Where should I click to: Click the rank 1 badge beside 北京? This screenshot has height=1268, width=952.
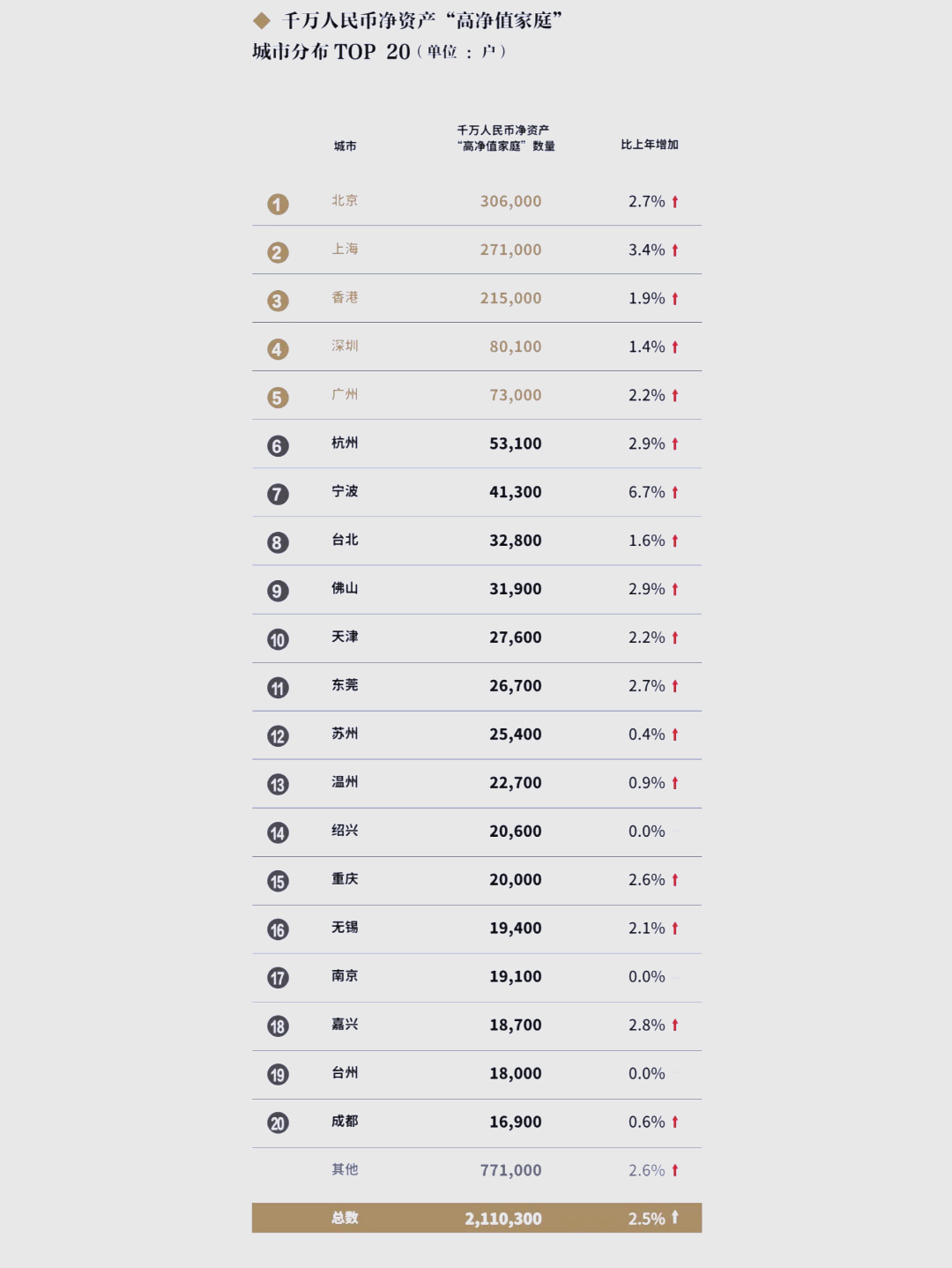[x=278, y=205]
